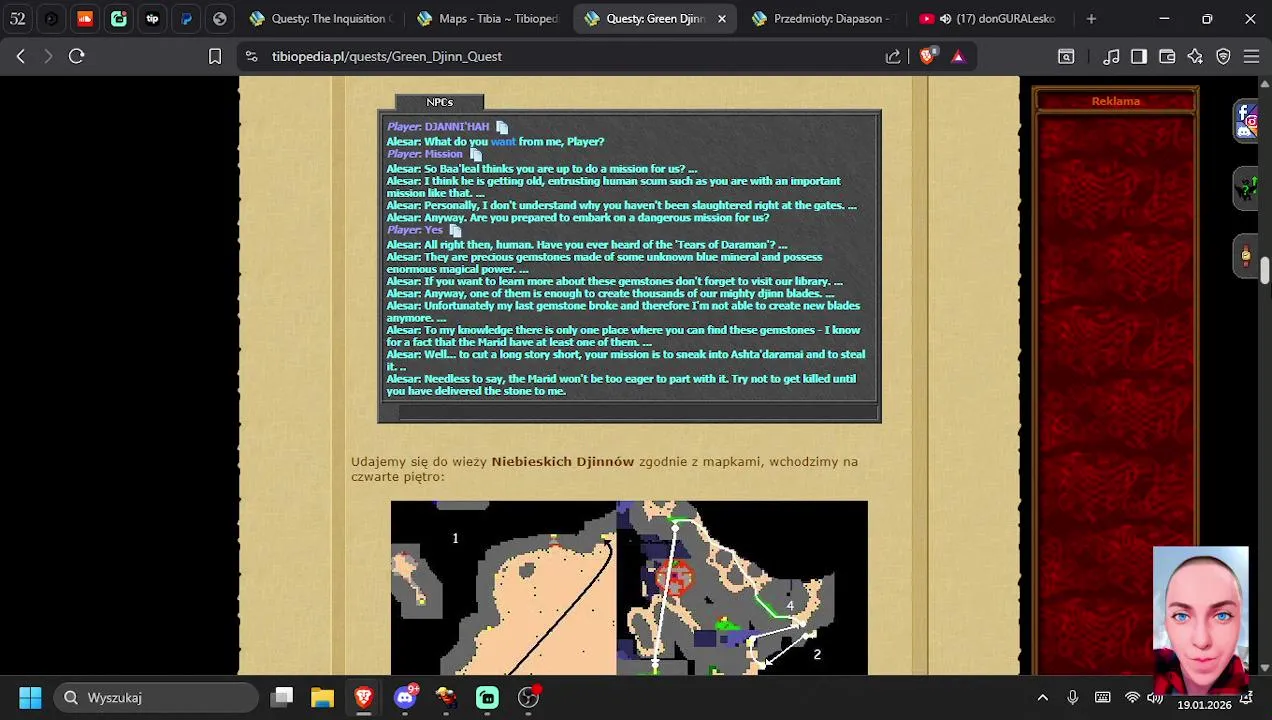Follow the blue 'want' keyword link
The width and height of the screenshot is (1272, 720).
click(503, 142)
